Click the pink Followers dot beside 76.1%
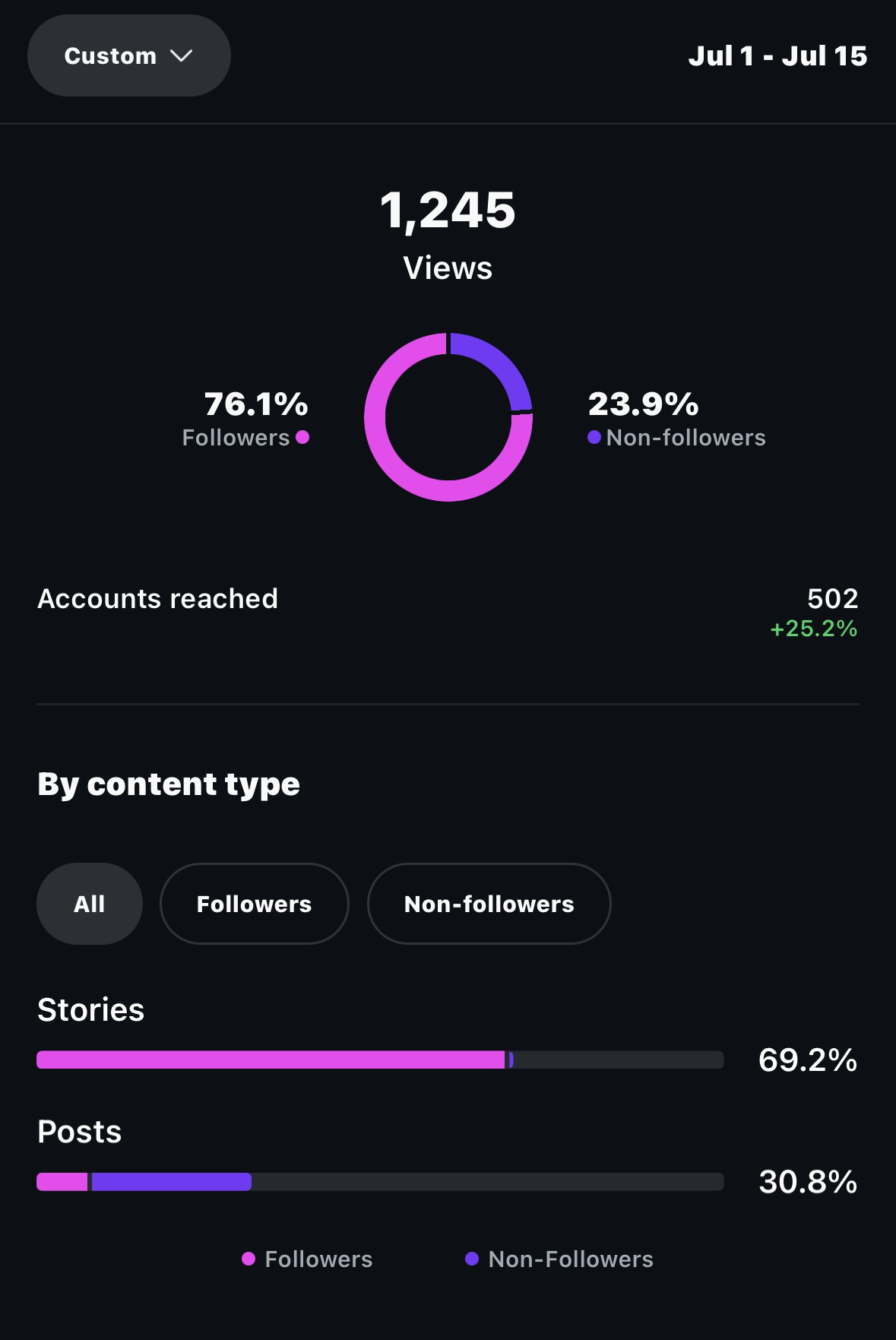Viewport: 896px width, 1340px height. 302,437
